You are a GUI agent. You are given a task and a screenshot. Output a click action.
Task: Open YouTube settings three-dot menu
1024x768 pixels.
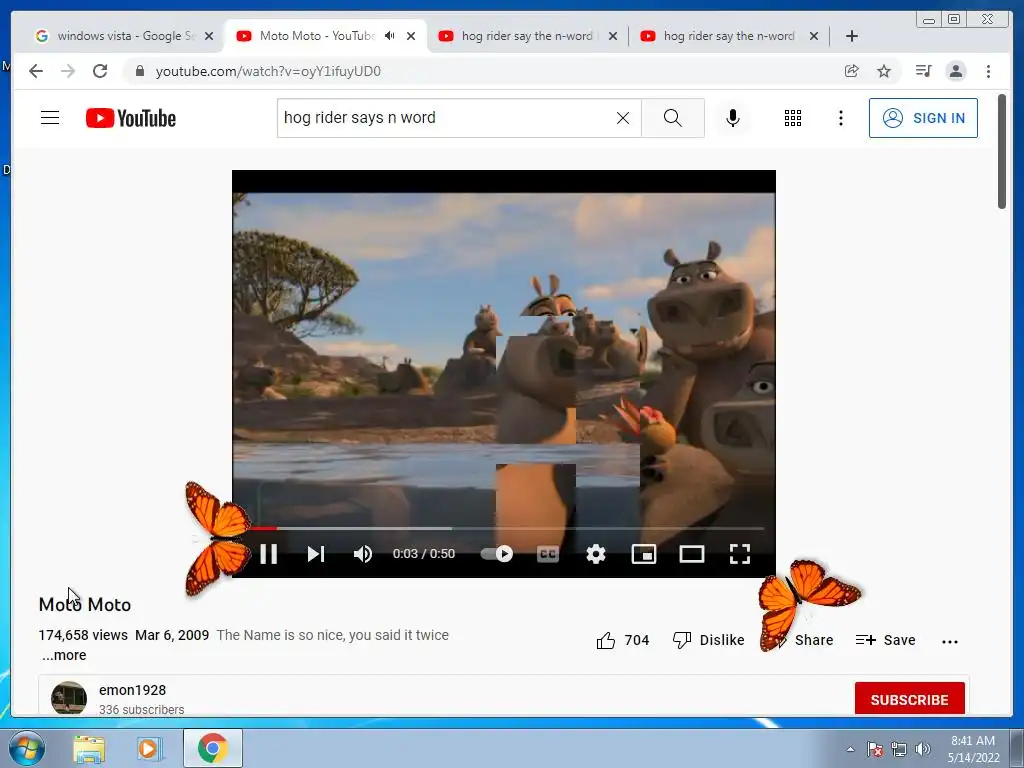pos(840,118)
